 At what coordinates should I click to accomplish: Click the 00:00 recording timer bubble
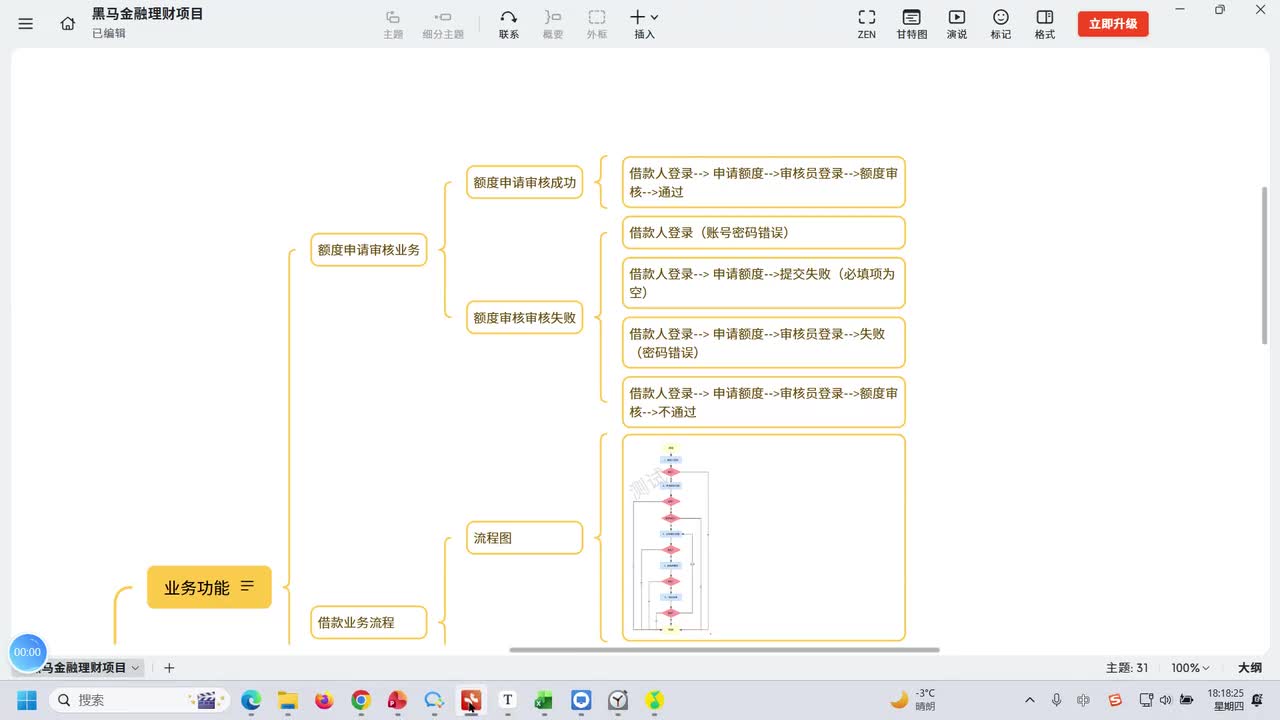[x=27, y=652]
